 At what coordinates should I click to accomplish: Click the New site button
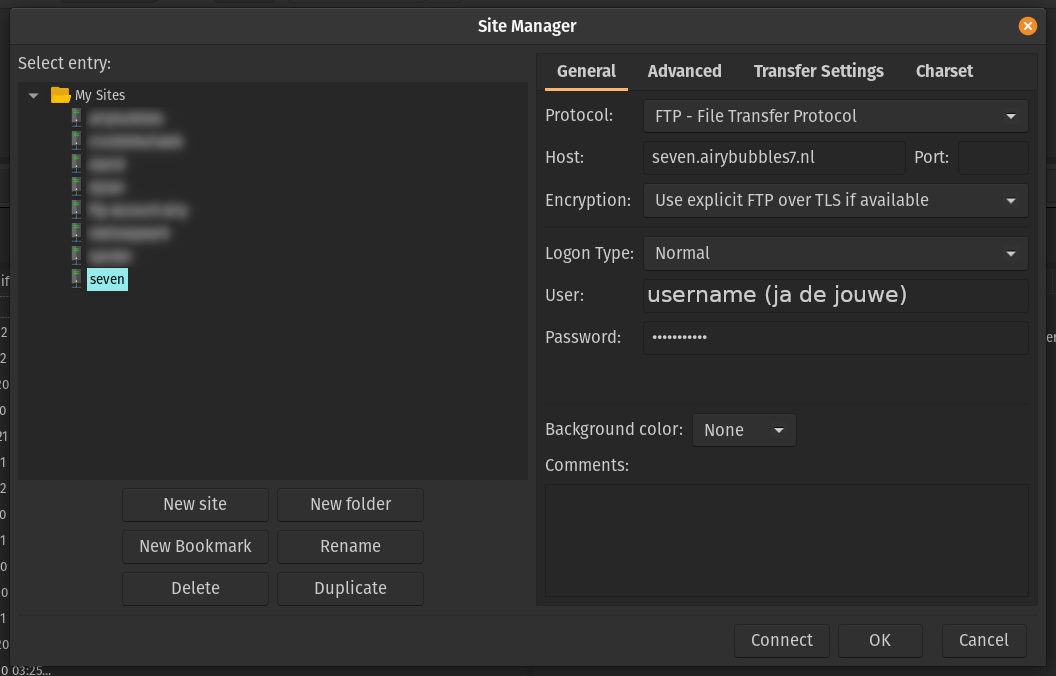[195, 504]
